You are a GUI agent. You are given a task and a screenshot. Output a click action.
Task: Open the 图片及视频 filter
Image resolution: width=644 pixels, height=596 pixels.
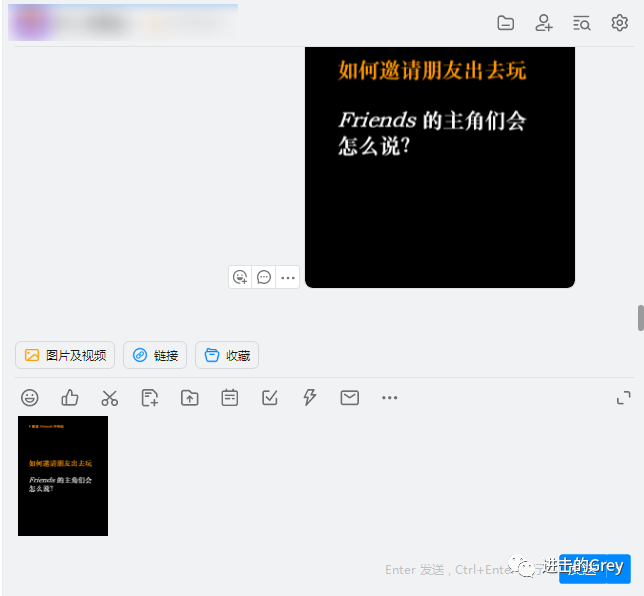click(x=65, y=355)
